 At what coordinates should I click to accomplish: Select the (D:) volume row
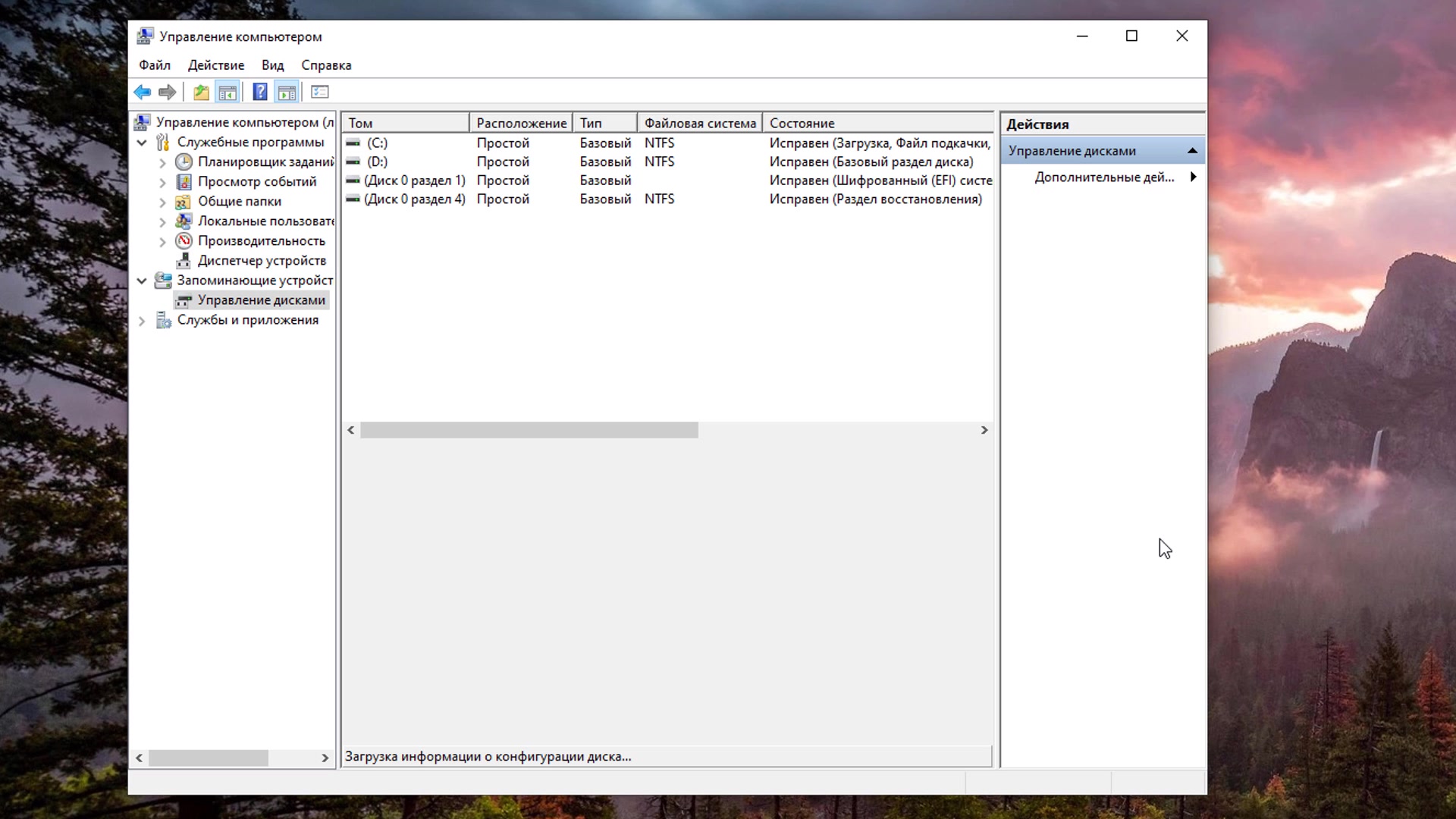(x=377, y=162)
